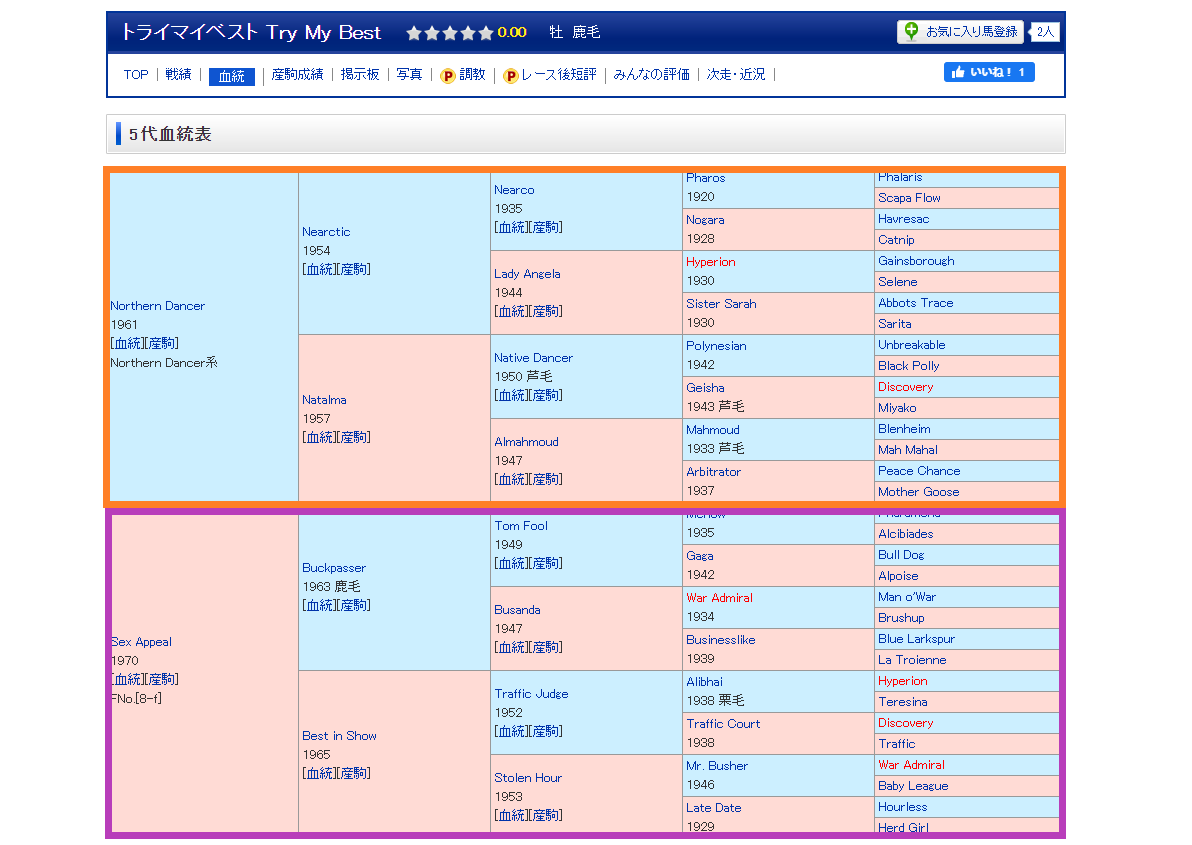1192x845 pixels.
Task: Open the Traffic Judge horse link
Action: 531,694
